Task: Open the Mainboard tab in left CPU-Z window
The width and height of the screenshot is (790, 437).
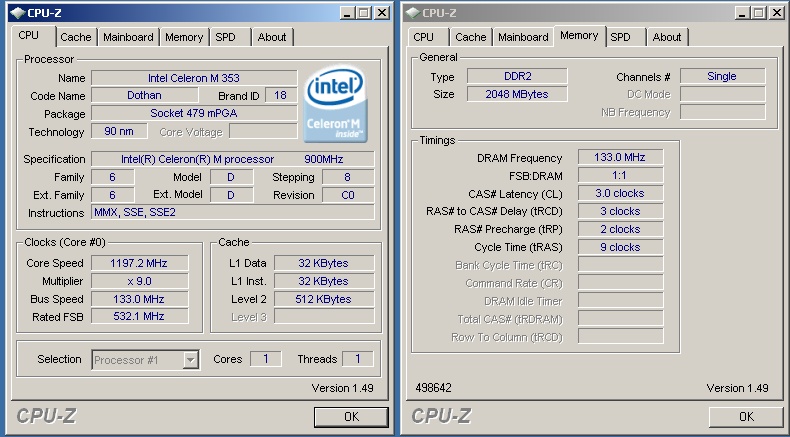Action: pos(128,37)
